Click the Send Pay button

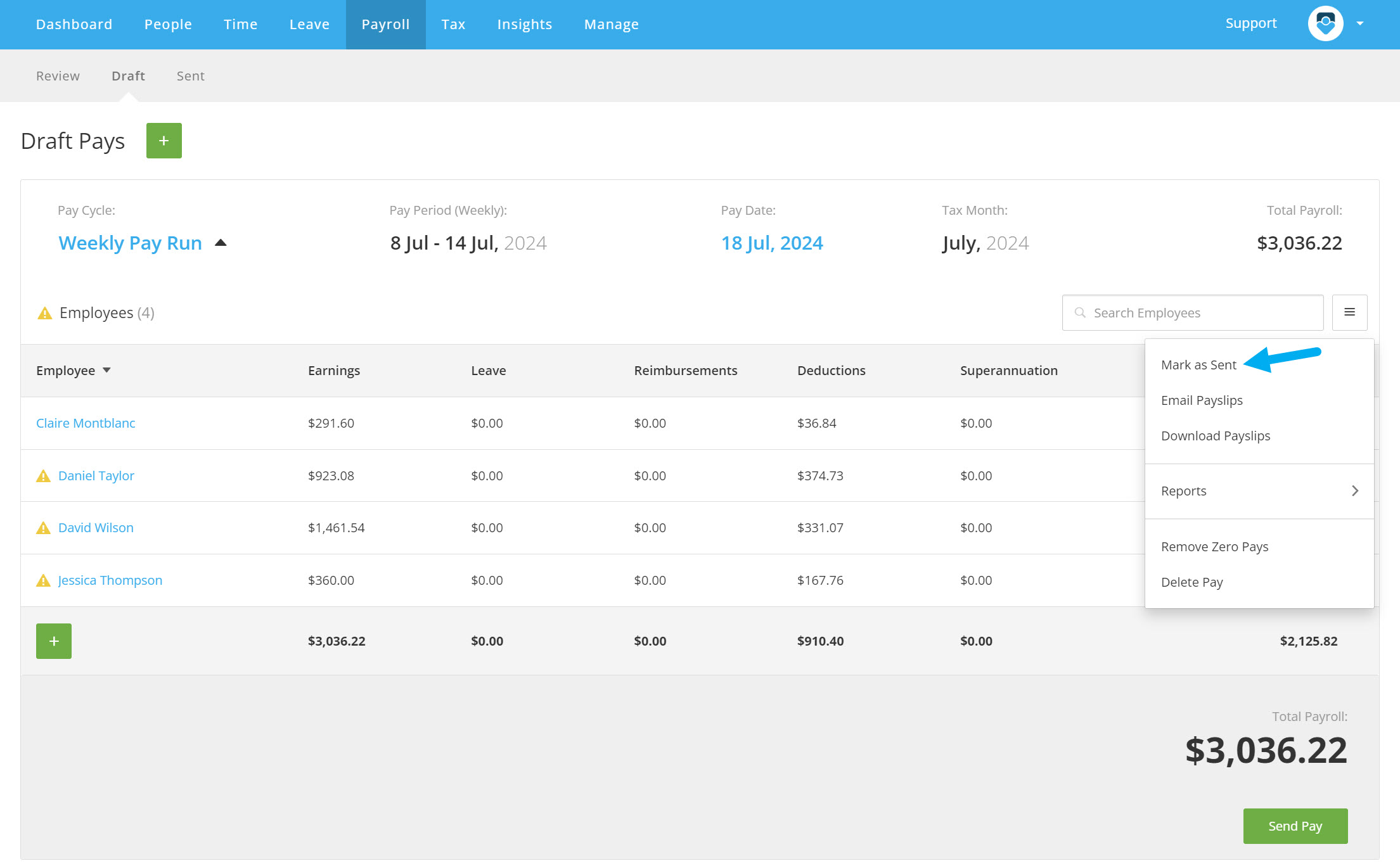[x=1295, y=826]
